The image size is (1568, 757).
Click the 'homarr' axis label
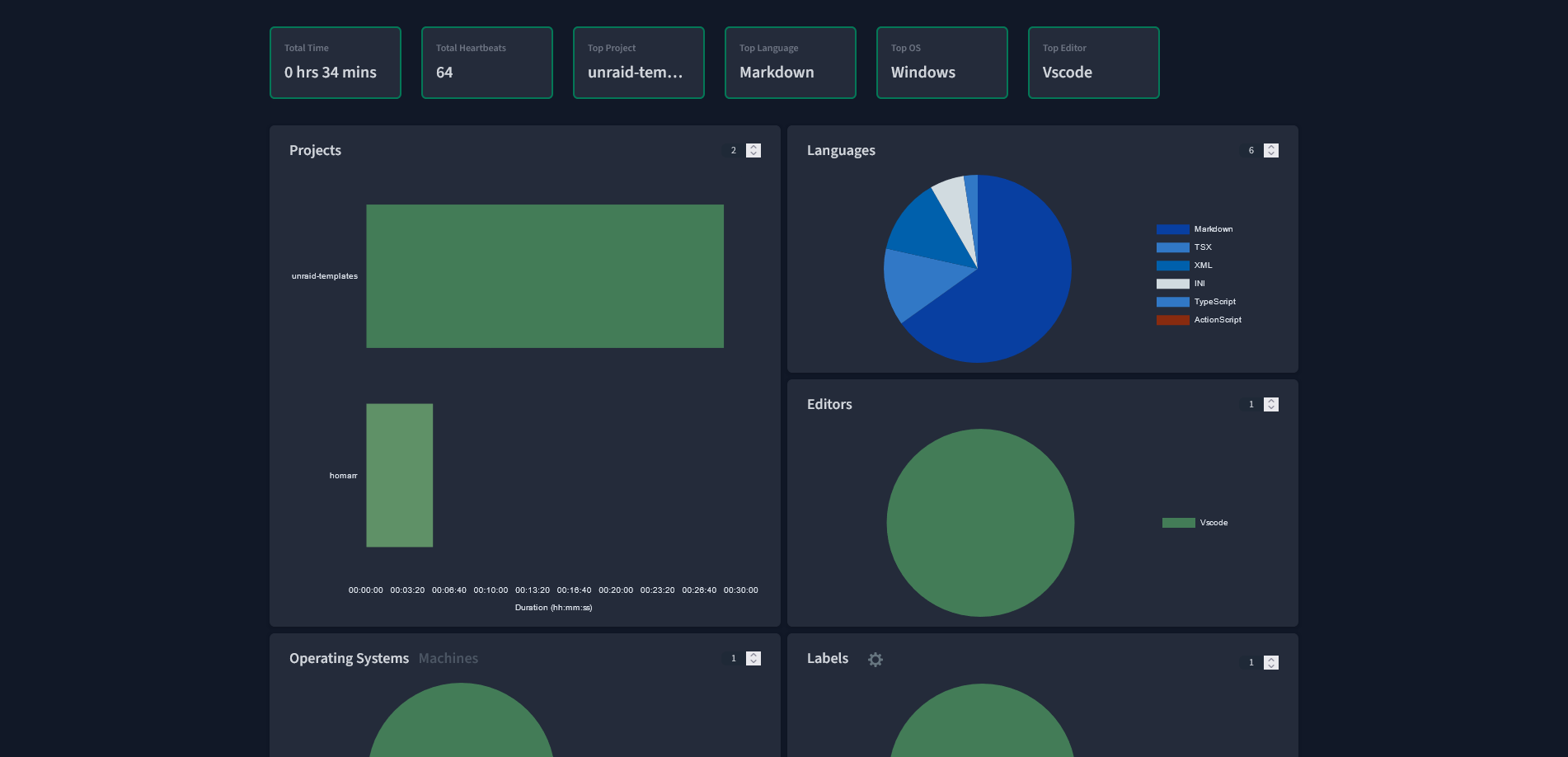click(x=343, y=476)
